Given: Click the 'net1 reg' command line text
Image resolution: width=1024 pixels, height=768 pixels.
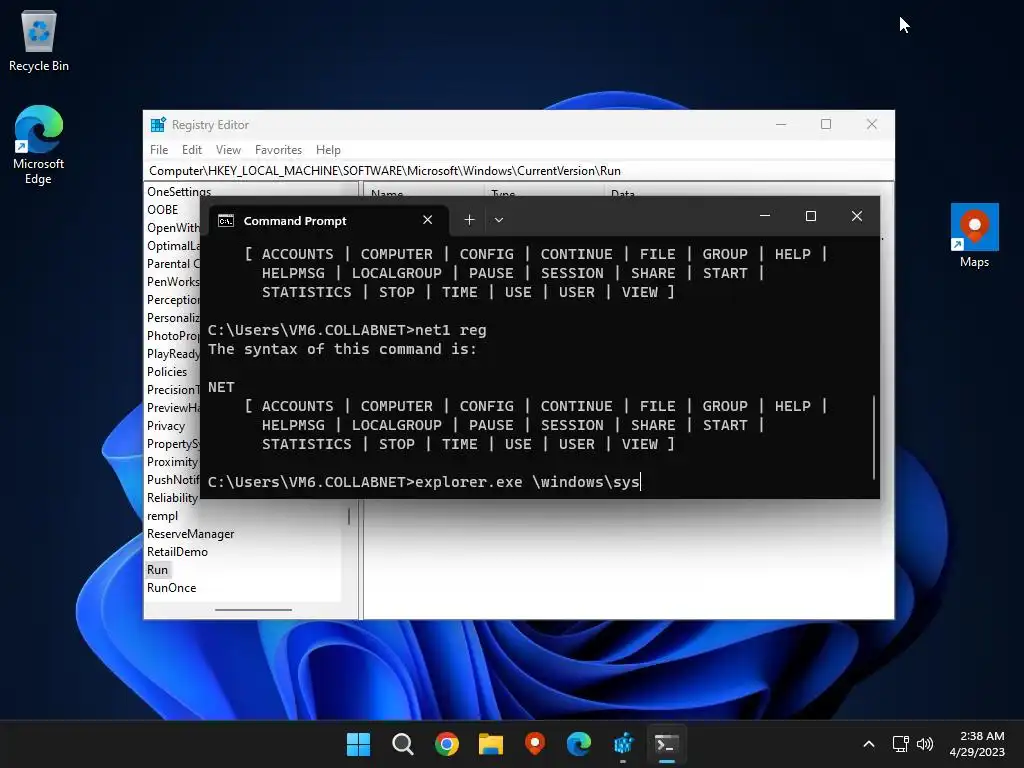Looking at the screenshot, I should tap(451, 330).
